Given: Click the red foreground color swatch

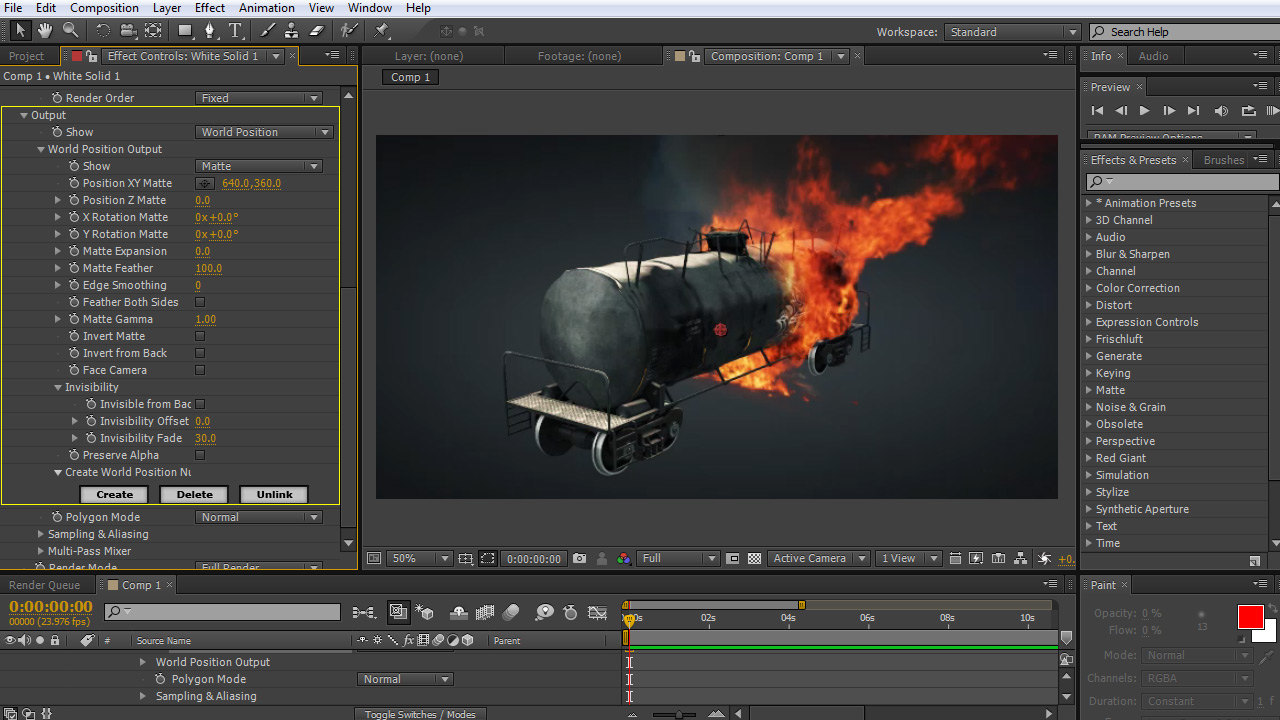Looking at the screenshot, I should click(1250, 617).
